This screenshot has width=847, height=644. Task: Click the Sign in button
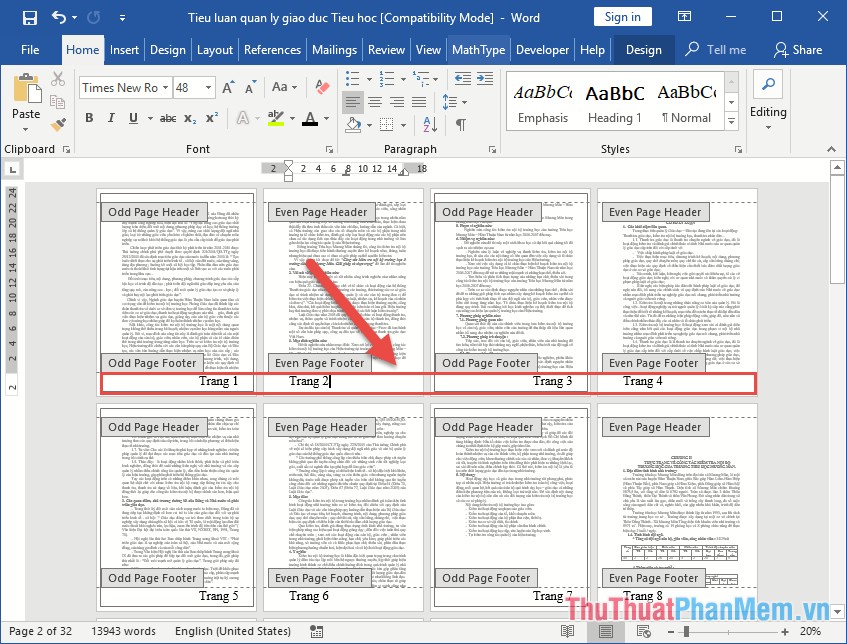(x=623, y=16)
